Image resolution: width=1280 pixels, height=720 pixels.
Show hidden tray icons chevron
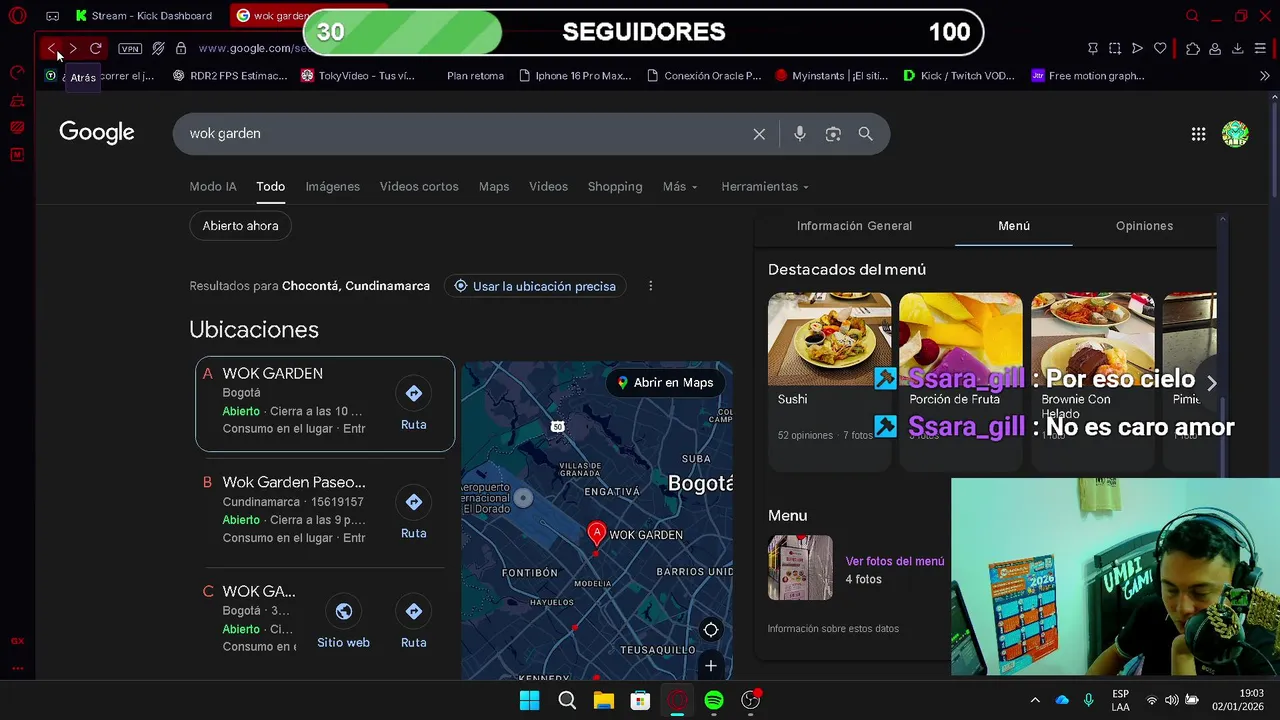[1035, 700]
